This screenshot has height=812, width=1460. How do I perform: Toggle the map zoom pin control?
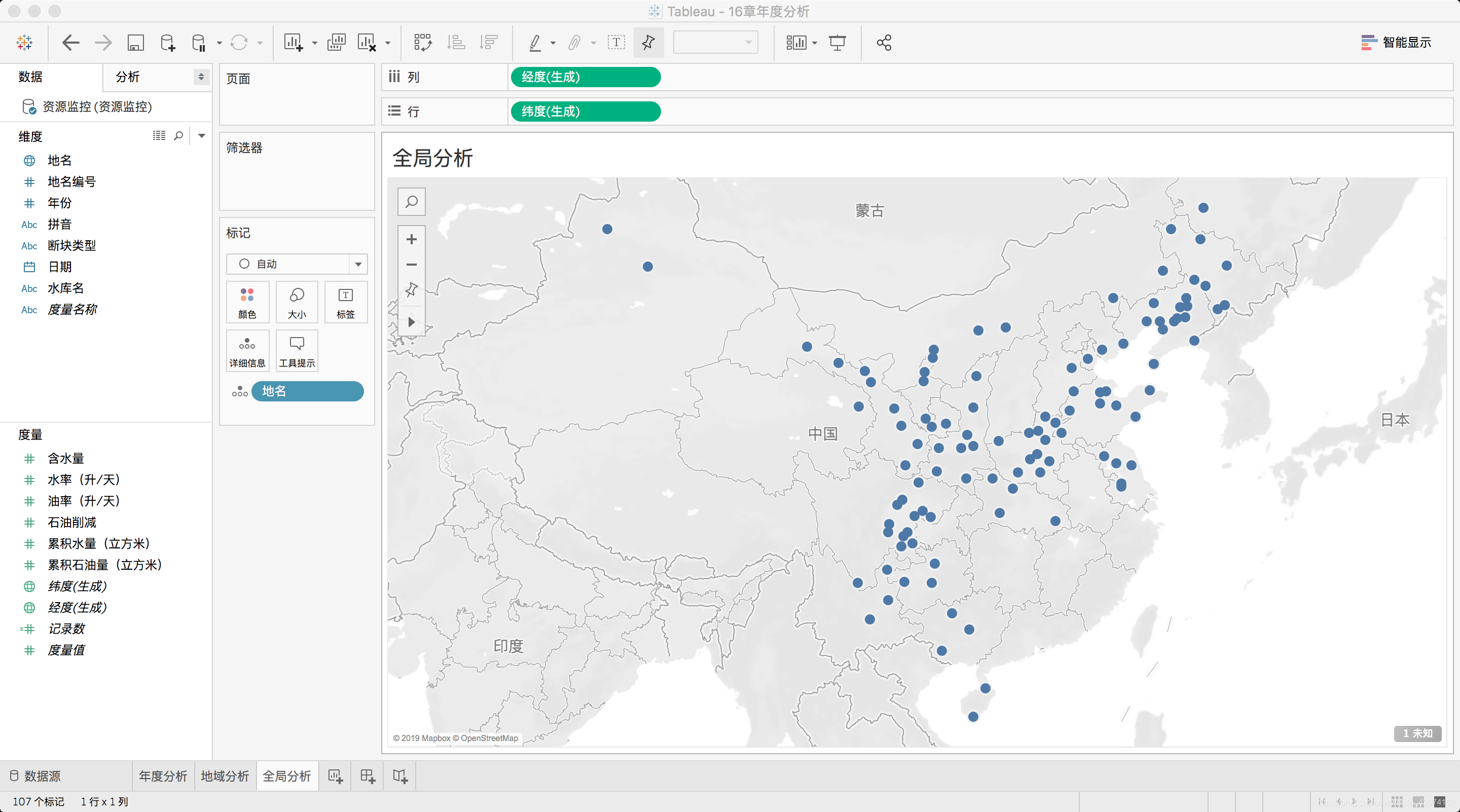click(x=412, y=290)
